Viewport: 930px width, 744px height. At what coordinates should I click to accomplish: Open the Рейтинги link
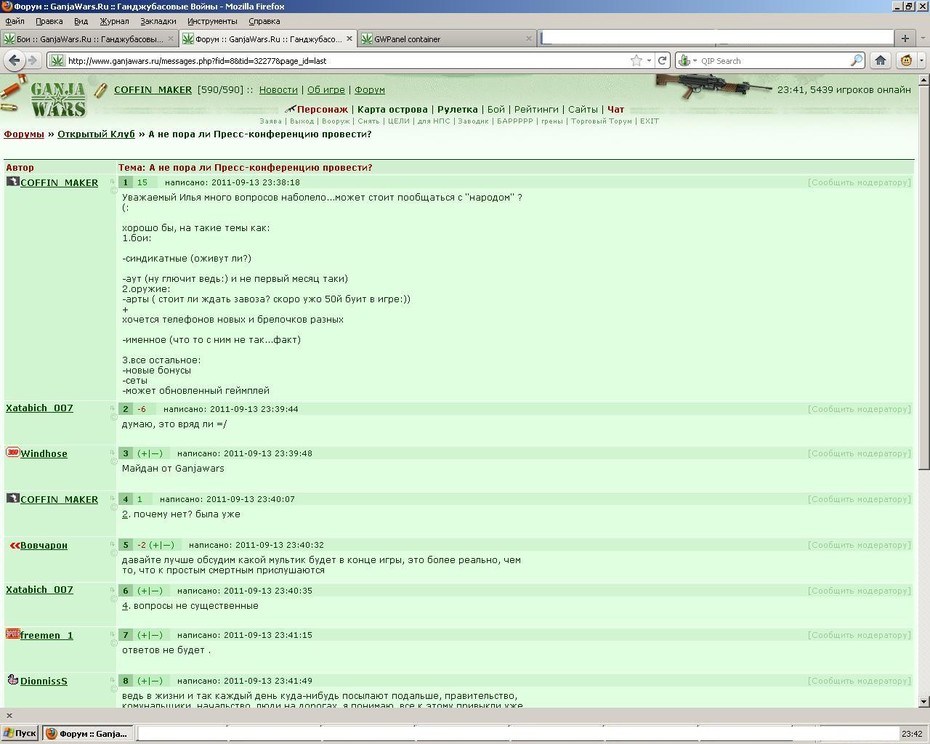536,109
